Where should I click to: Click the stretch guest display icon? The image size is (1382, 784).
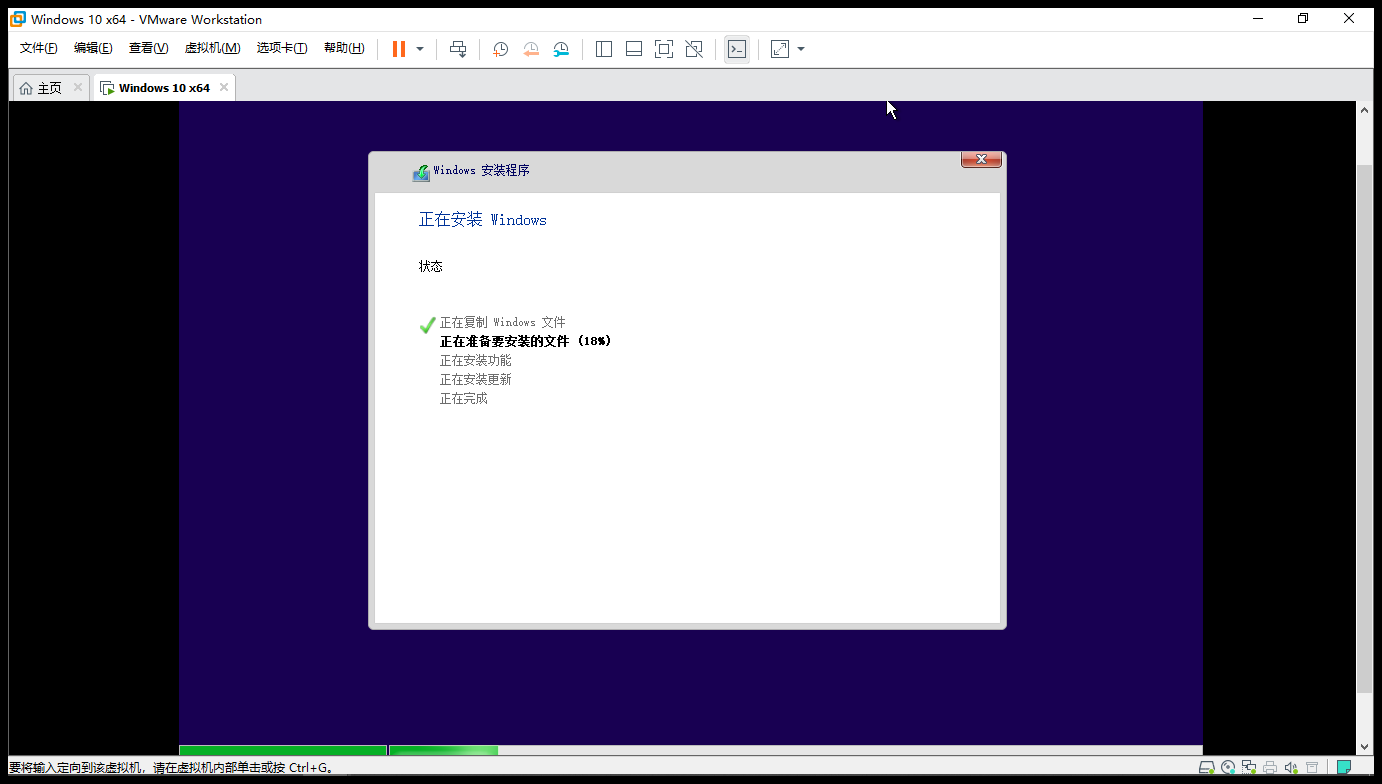[780, 49]
